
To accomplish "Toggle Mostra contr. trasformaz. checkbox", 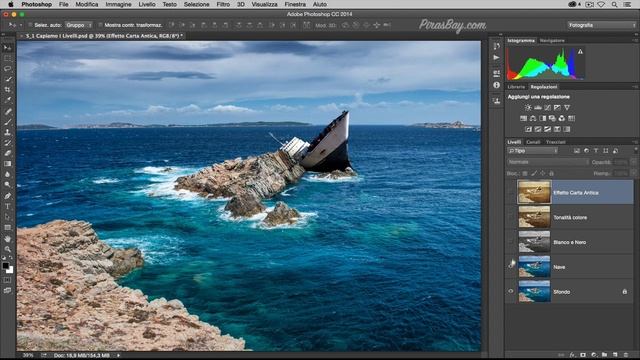I will click(x=100, y=25).
